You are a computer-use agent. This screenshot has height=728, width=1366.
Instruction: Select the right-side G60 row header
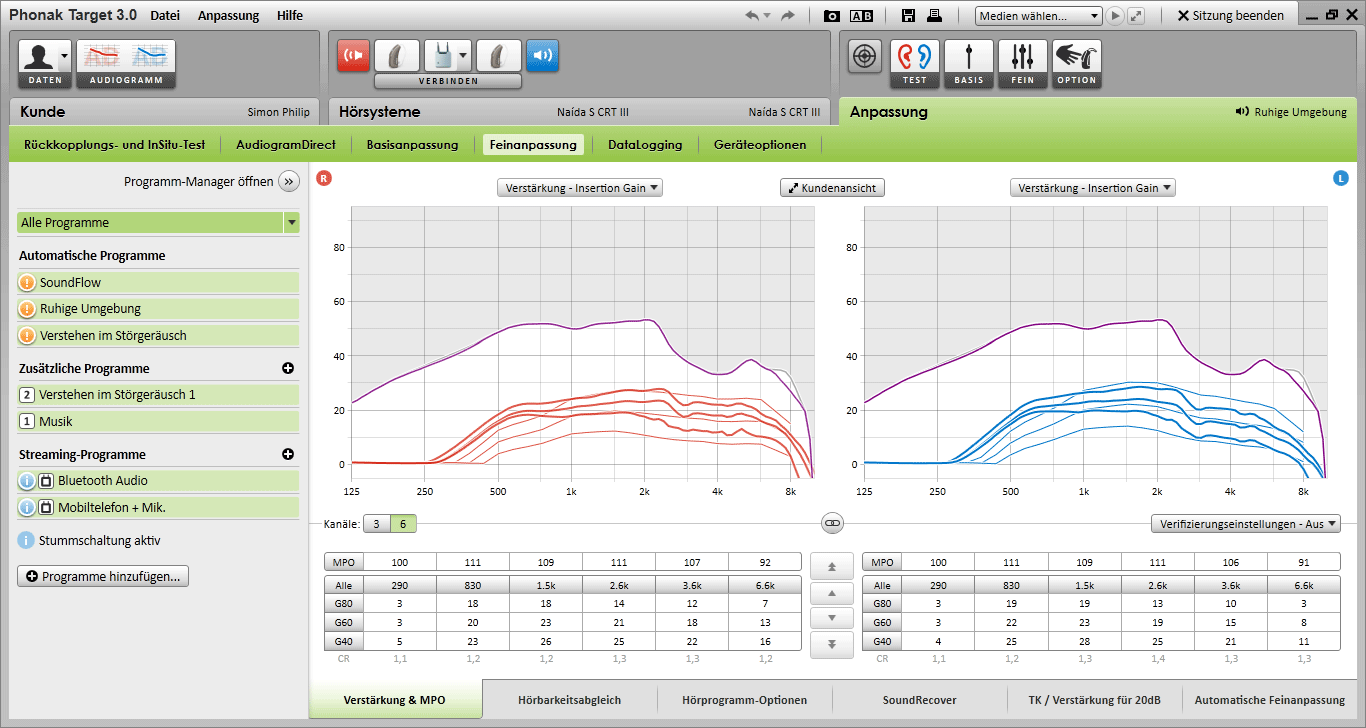344,622
